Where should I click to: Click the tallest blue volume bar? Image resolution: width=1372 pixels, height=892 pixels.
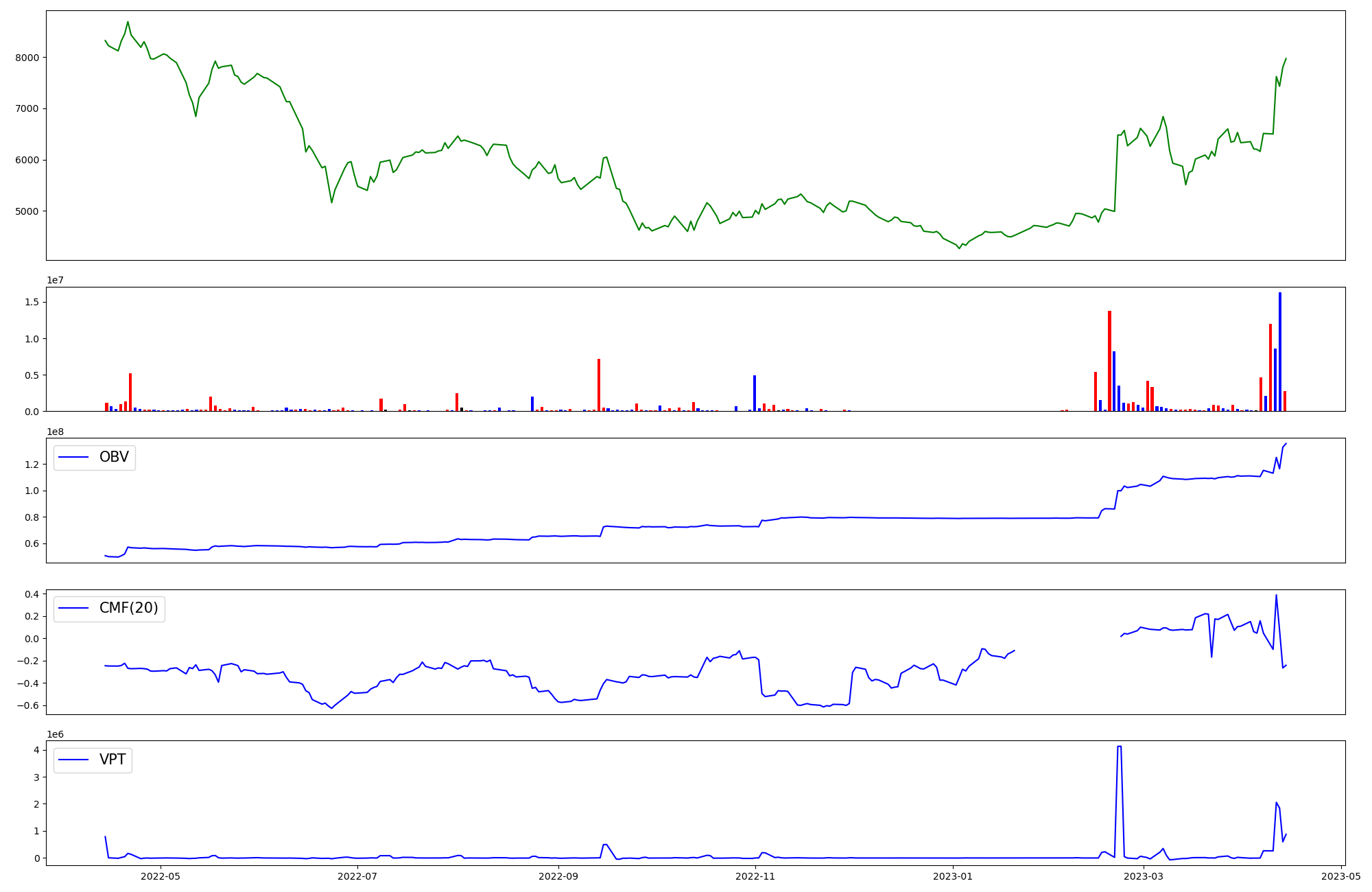tap(1280, 351)
